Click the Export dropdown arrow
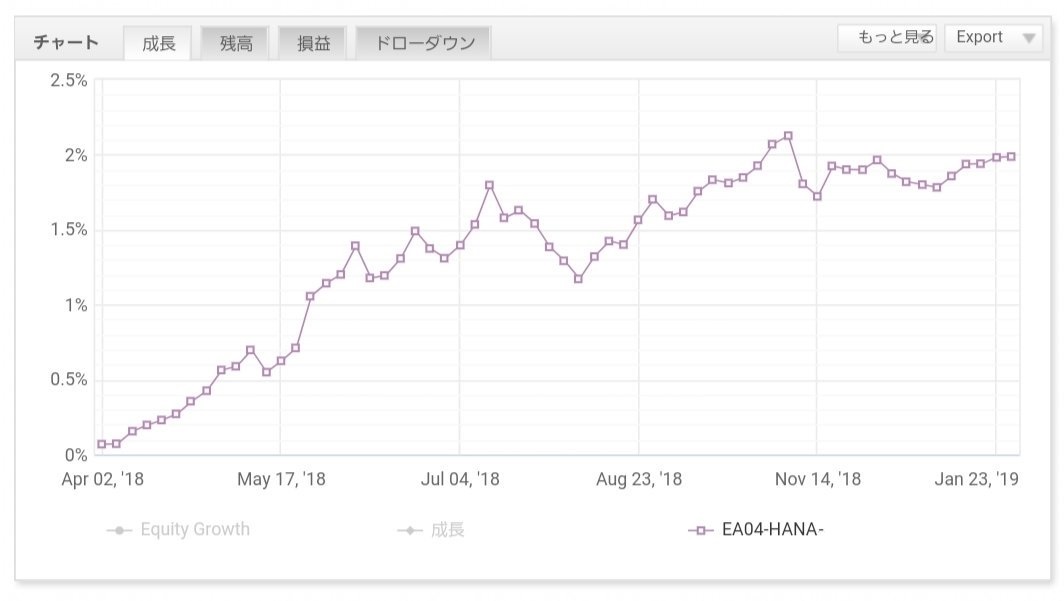Screen dimensions: 1064x601 coord(1028,39)
